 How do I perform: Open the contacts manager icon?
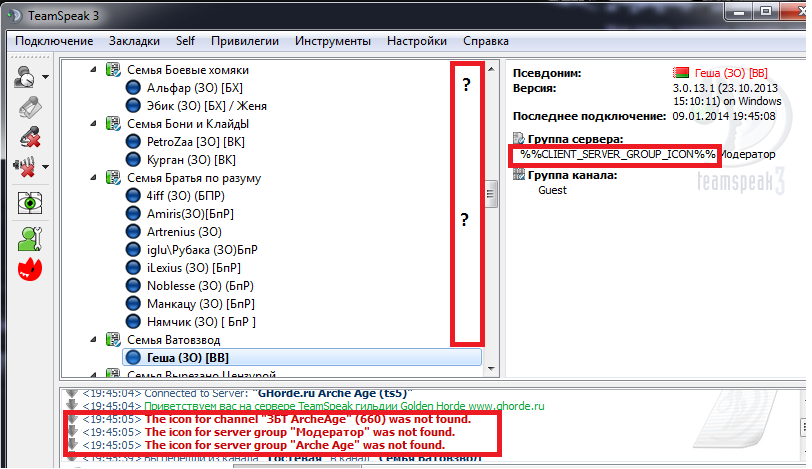click(x=30, y=239)
